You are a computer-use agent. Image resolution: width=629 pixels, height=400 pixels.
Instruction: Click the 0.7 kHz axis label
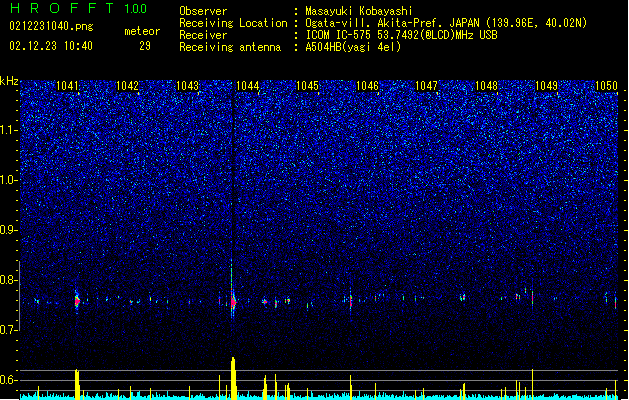(x=9, y=330)
